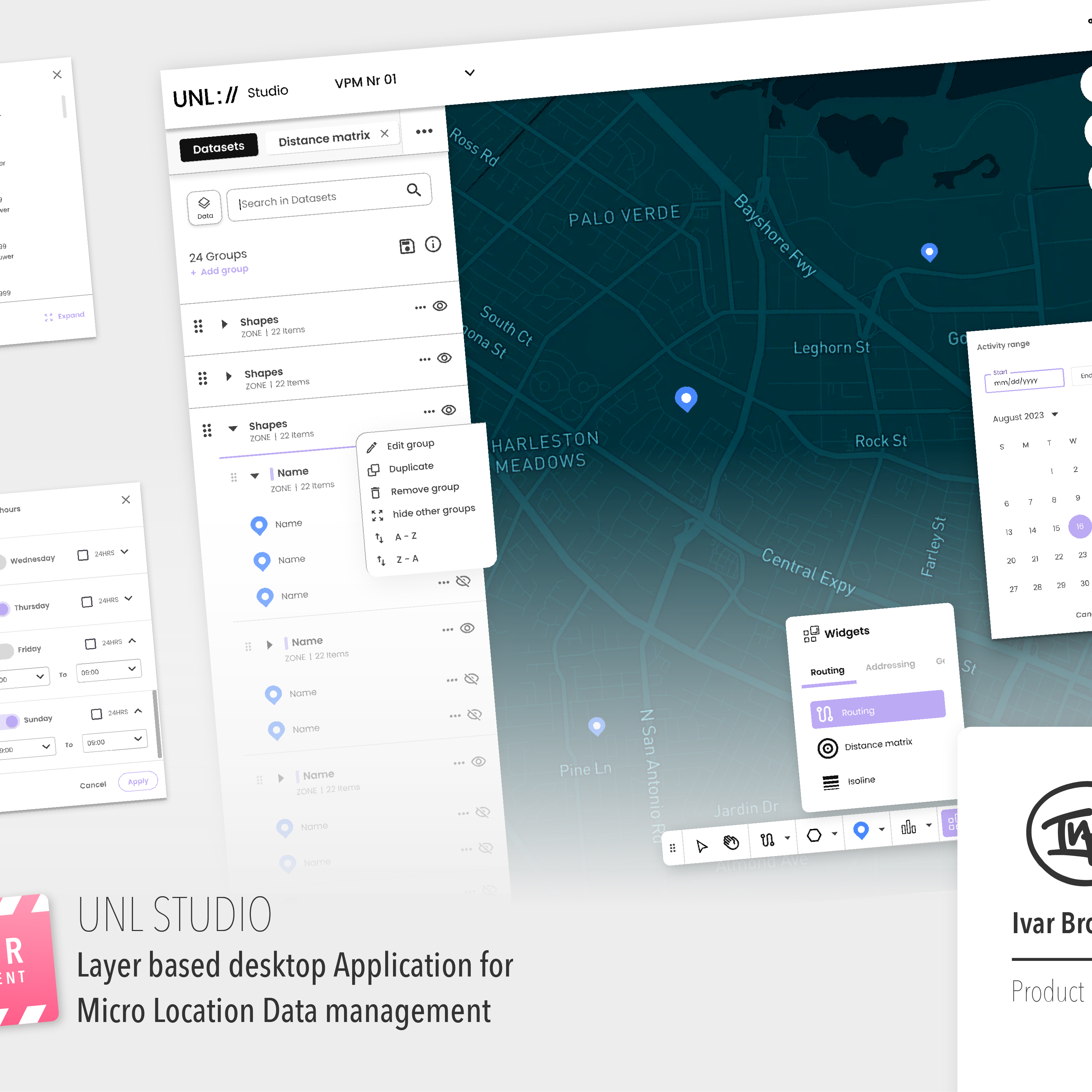The height and width of the screenshot is (1092, 1092).
Task: Collapse the first Name subgroup triangle
Action: point(255,475)
